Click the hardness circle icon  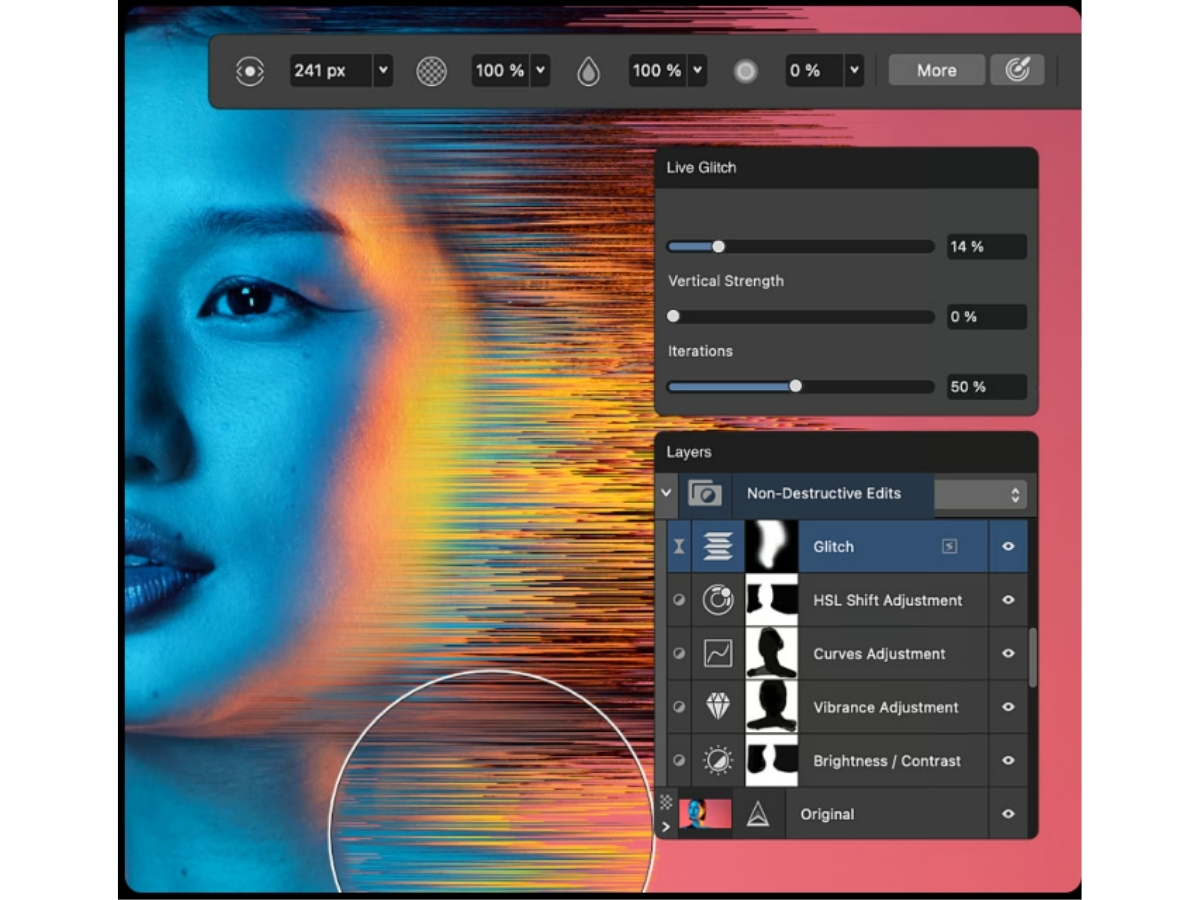pos(745,71)
